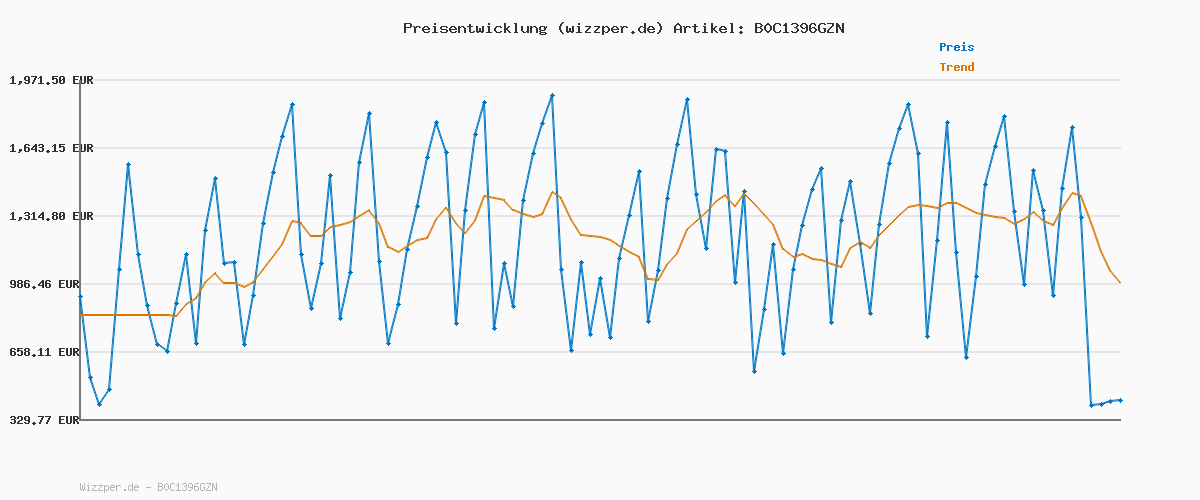This screenshot has height=500, width=1200.
Task: Click the right end of the orange trend line
Action: (x=1120, y=283)
